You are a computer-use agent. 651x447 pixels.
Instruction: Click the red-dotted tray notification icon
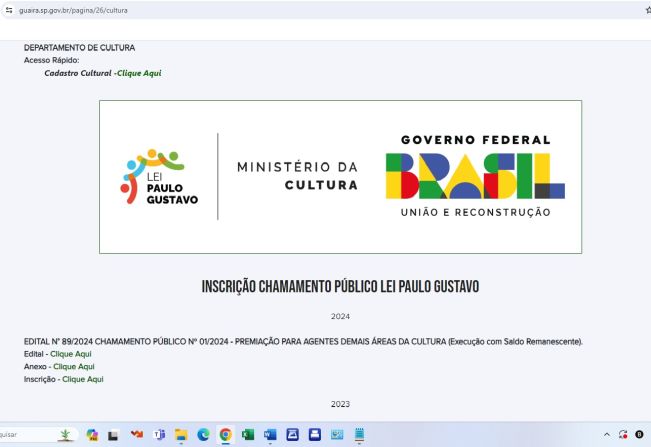pyautogui.click(x=623, y=435)
